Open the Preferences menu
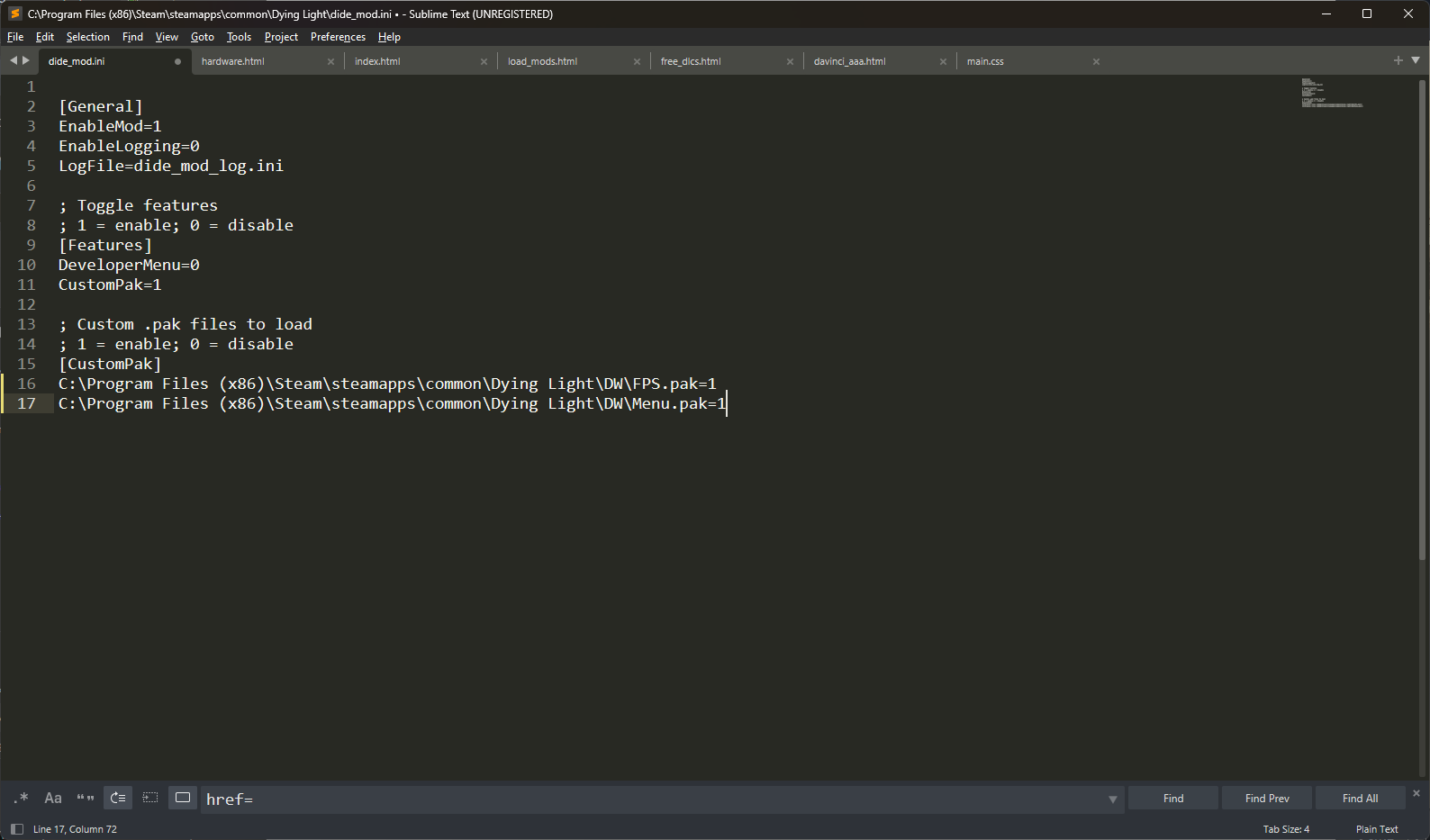 pos(338,37)
